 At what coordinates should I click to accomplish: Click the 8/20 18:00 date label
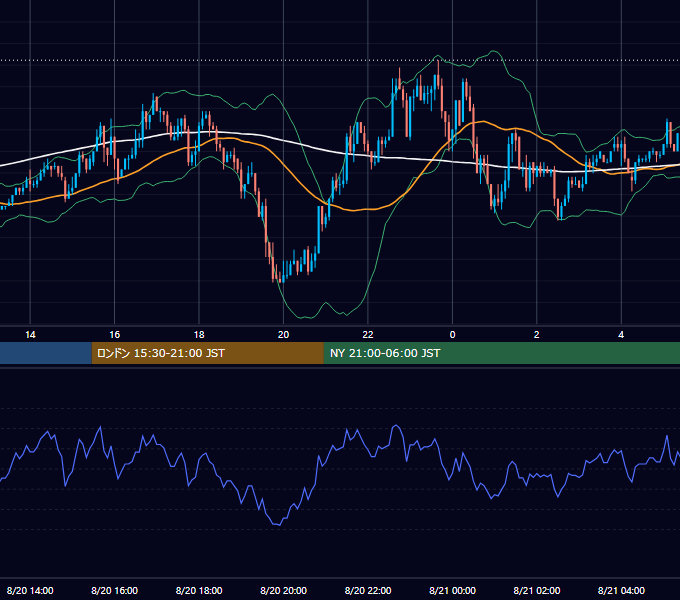coord(199,590)
